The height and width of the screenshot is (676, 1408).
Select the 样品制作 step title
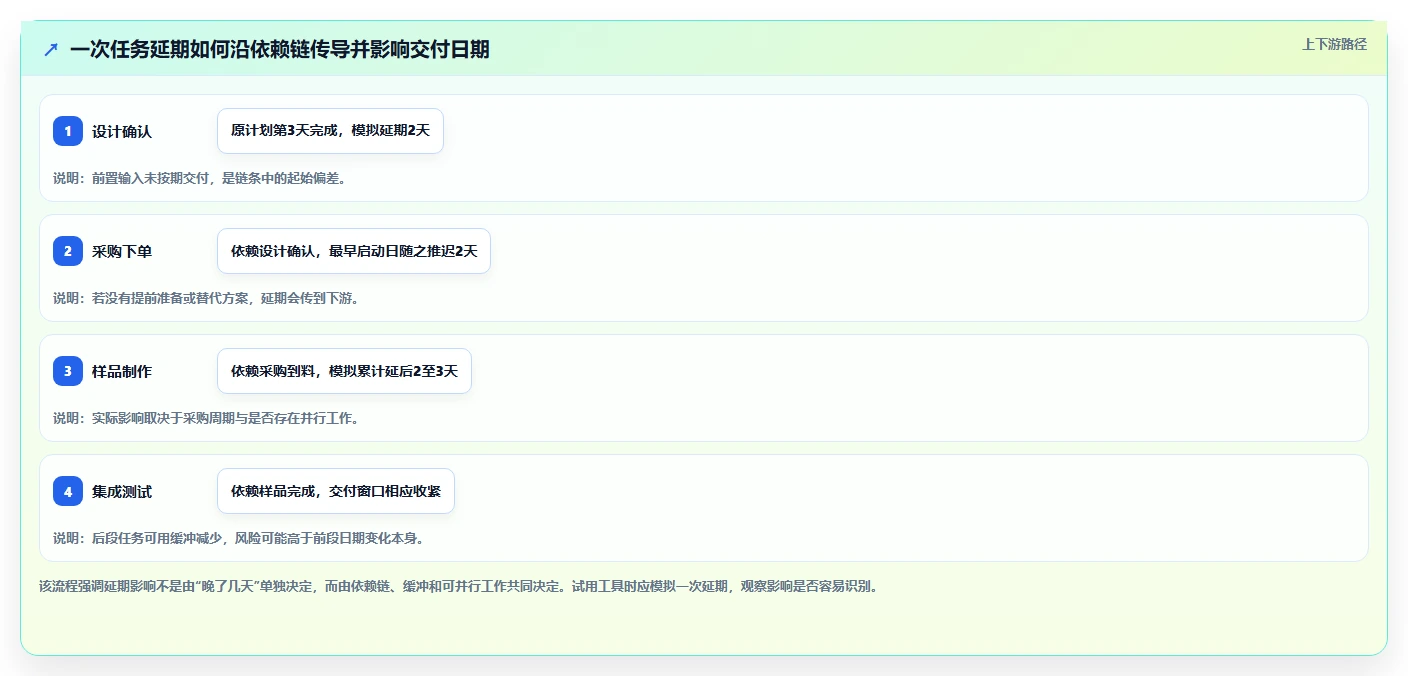[x=122, y=371]
